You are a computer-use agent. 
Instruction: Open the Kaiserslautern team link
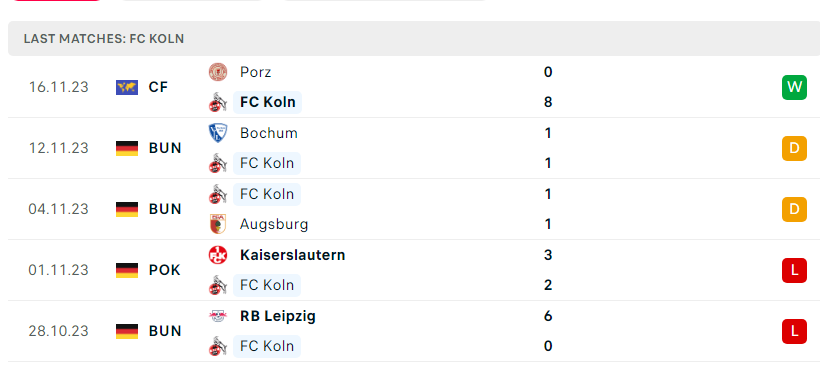pyautogui.click(x=292, y=255)
